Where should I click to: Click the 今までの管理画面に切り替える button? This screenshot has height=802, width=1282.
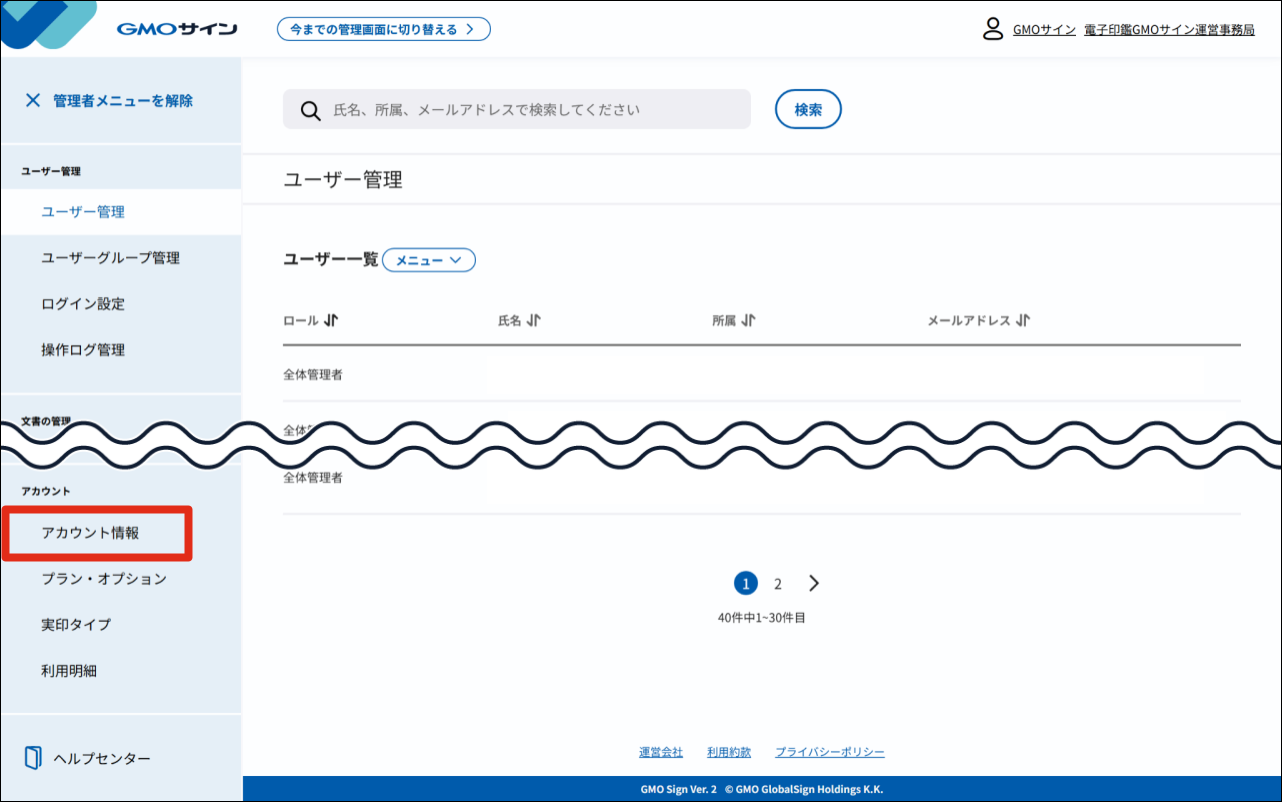click(384, 28)
